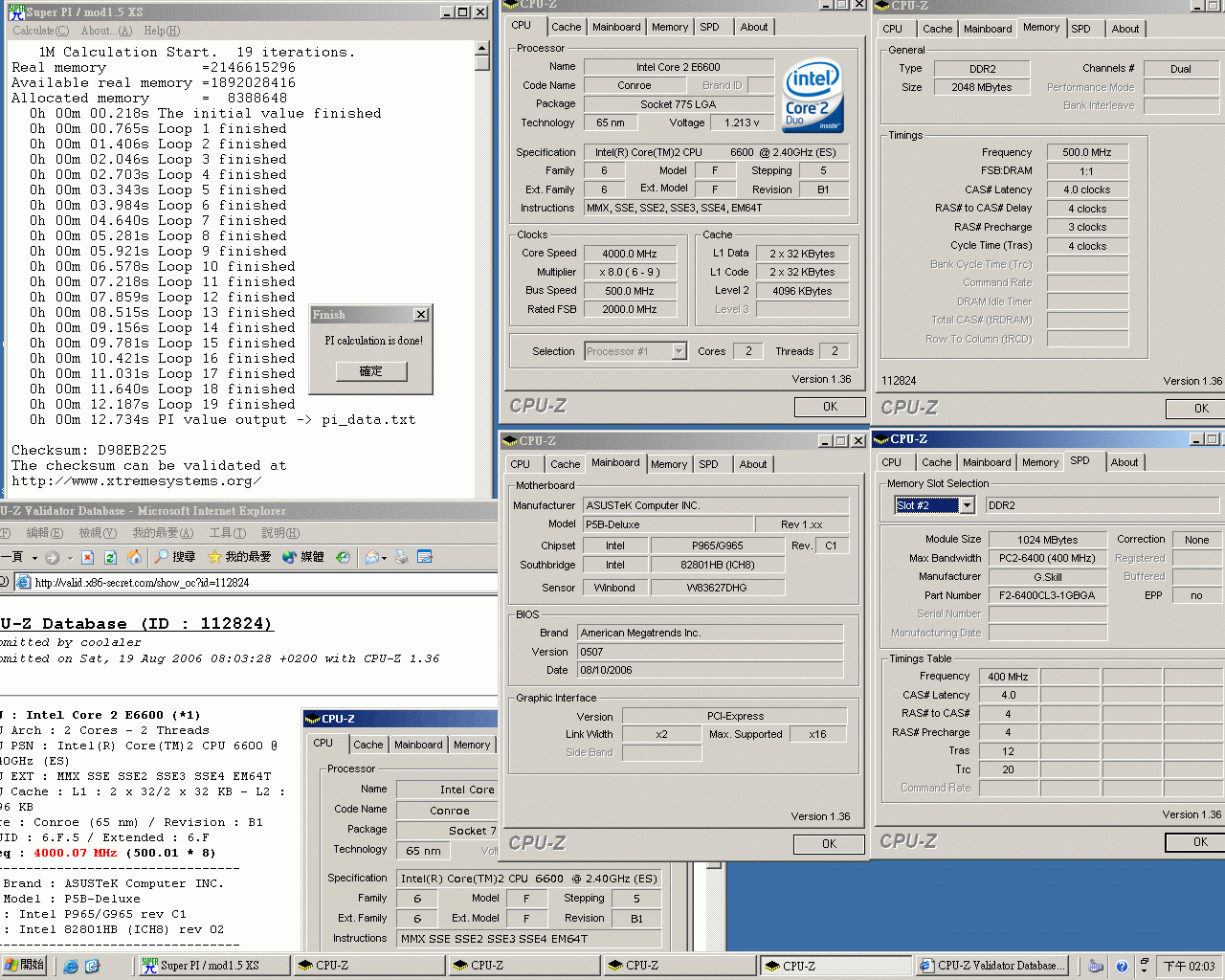The height and width of the screenshot is (980, 1225).
Task: Click 確定 in the Finish dialog
Action: click(x=371, y=371)
